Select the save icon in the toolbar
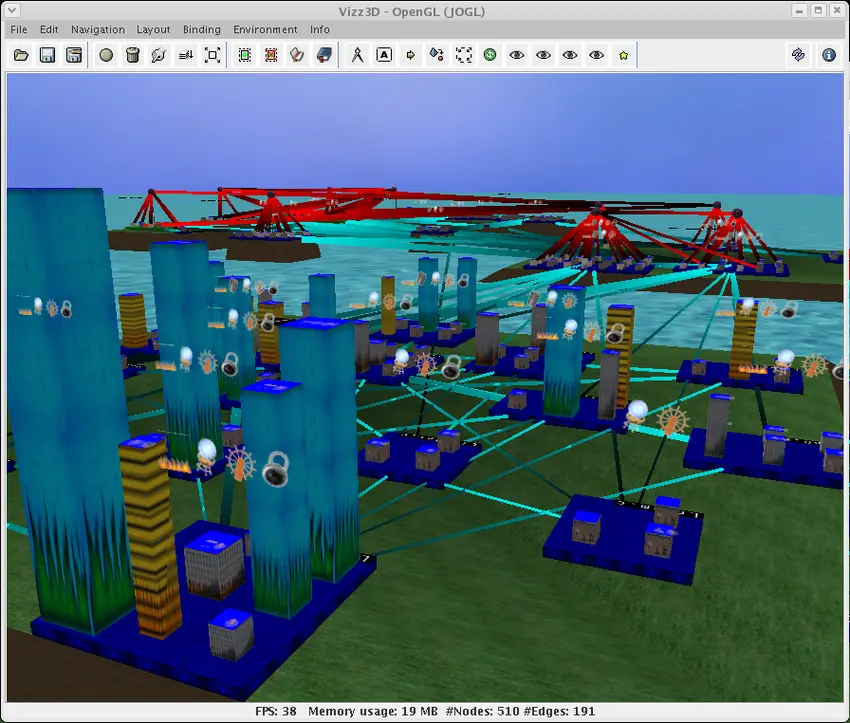The height and width of the screenshot is (723, 850). 47,55
